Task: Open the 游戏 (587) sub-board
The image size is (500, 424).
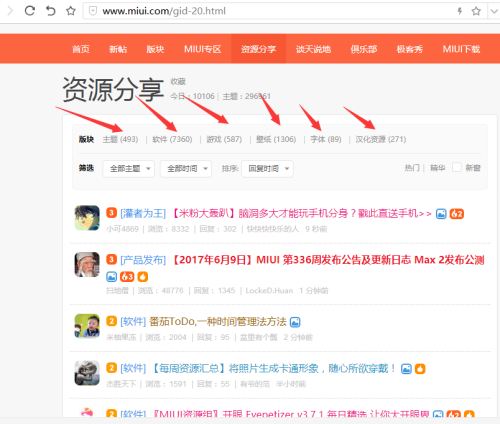Action: coord(224,139)
